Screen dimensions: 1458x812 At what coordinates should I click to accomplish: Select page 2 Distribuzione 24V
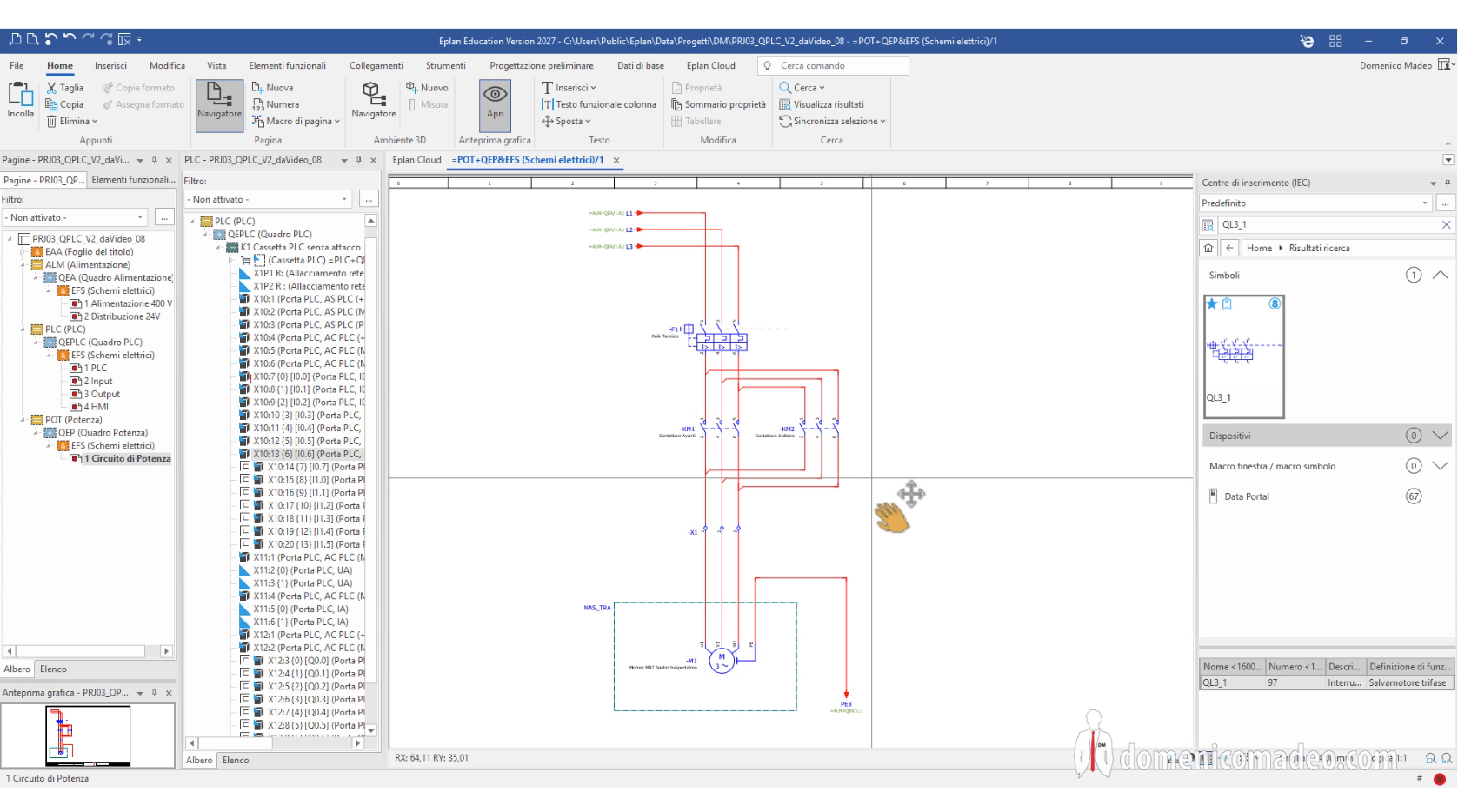coord(121,316)
